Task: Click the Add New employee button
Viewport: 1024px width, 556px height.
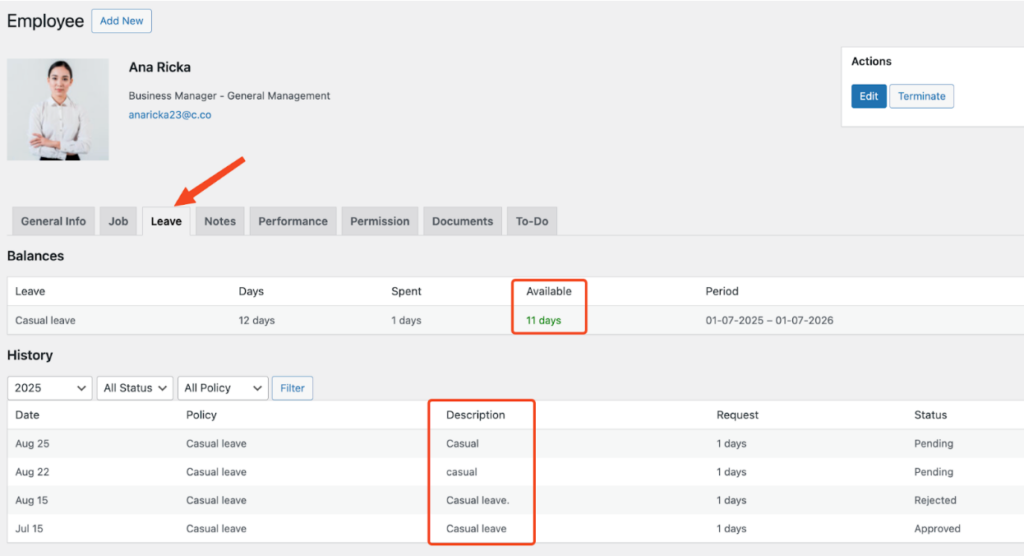Action: click(x=121, y=21)
